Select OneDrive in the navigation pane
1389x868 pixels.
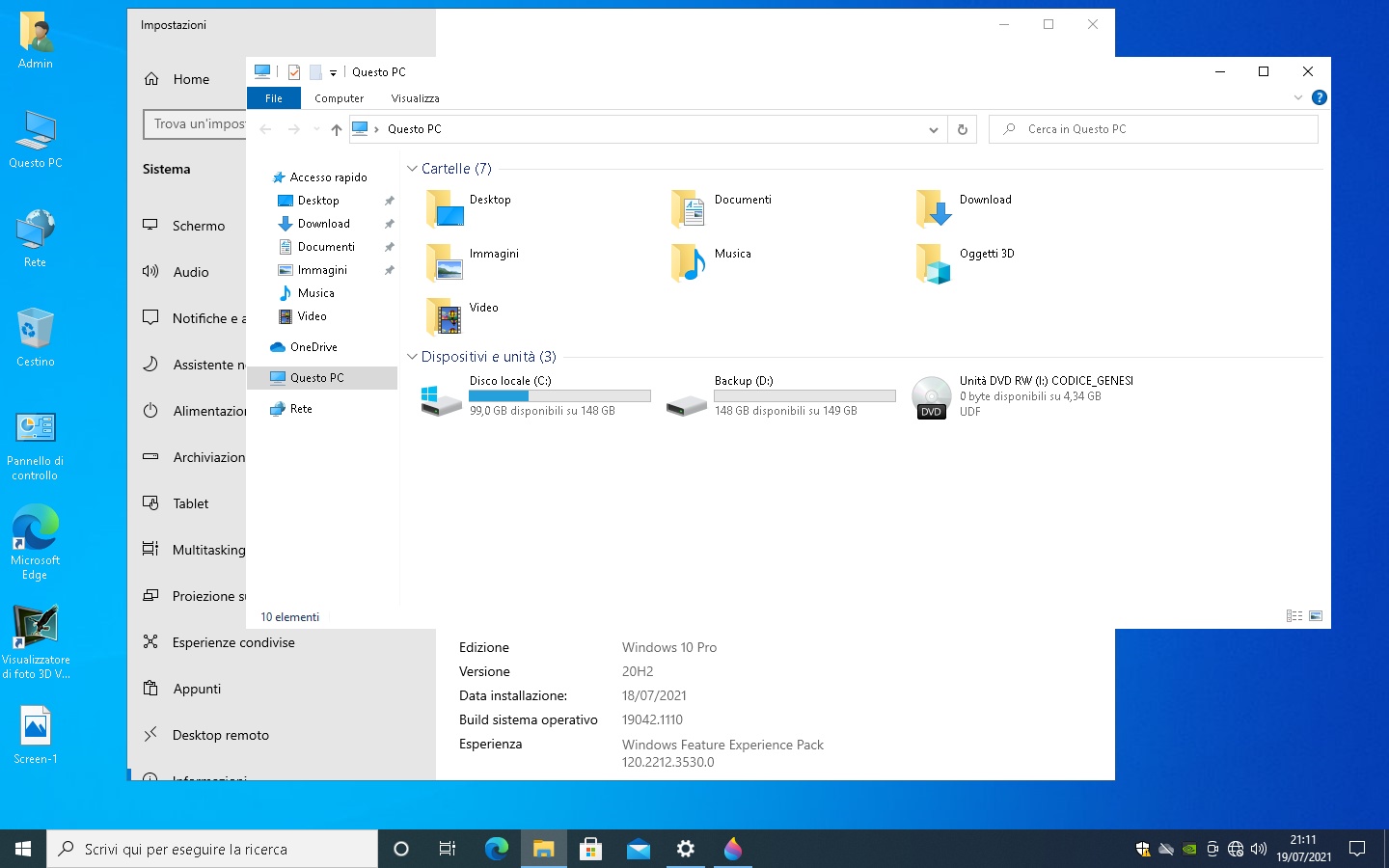pos(313,347)
